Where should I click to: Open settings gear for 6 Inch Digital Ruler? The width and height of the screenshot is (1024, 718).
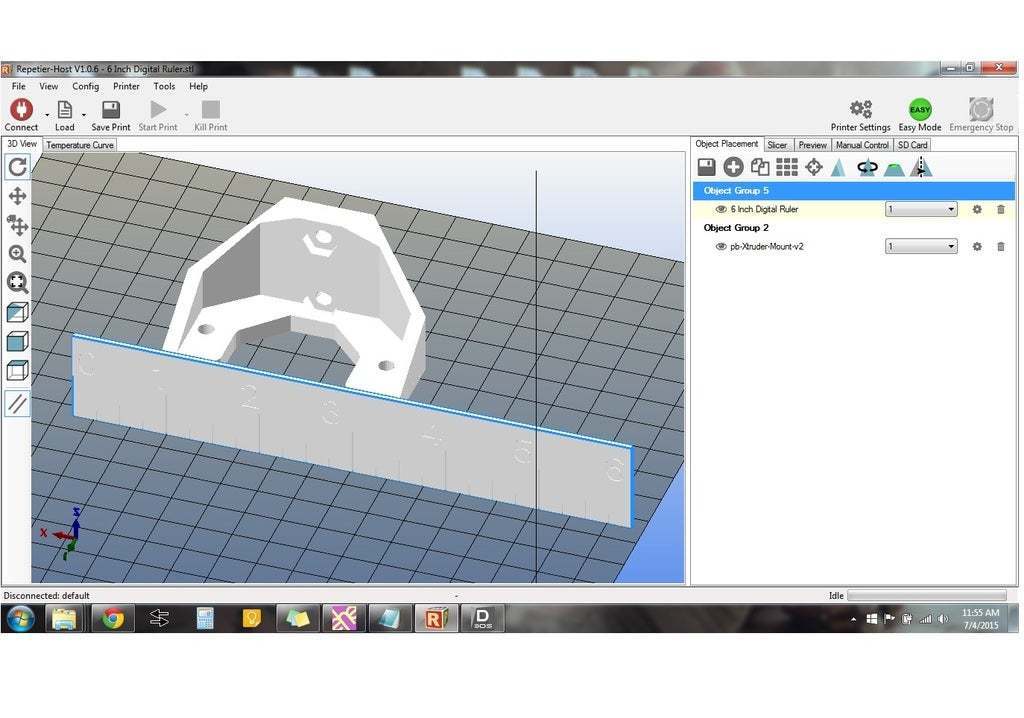[977, 209]
